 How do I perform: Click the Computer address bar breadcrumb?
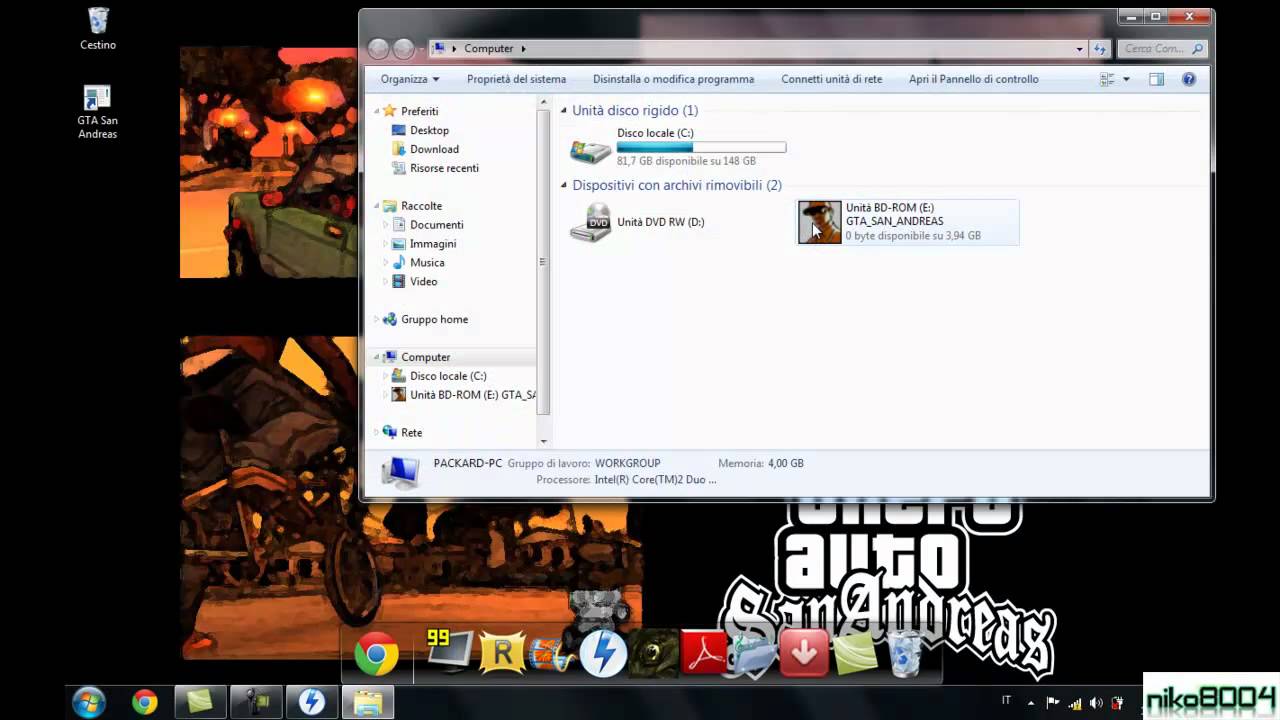pos(488,48)
